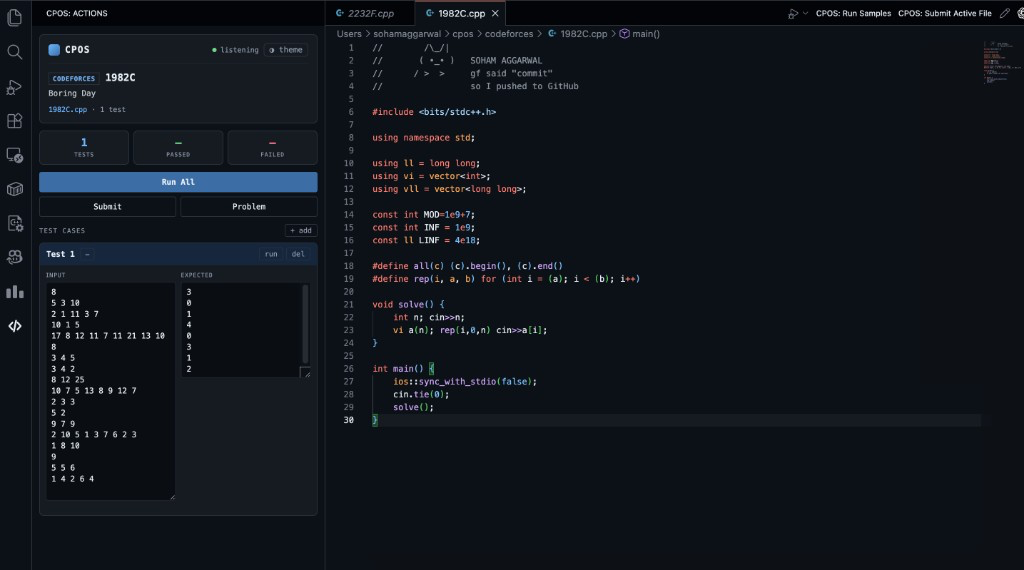This screenshot has height=570, width=1024.
Task: Add a new test case with + add
Action: (x=301, y=230)
